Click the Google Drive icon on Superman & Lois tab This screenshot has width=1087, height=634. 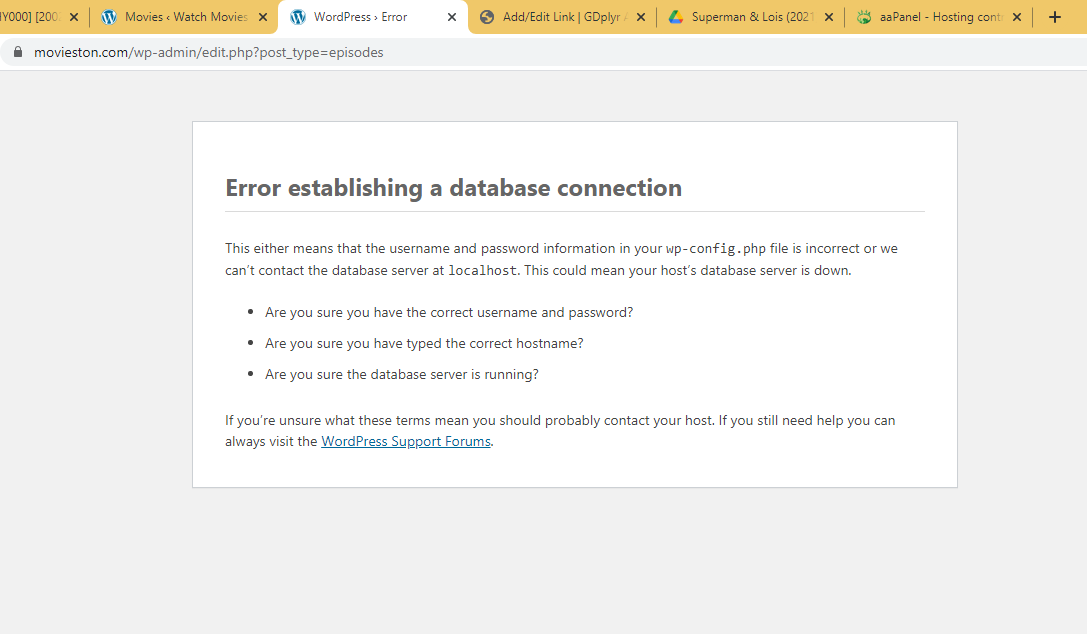coord(675,17)
